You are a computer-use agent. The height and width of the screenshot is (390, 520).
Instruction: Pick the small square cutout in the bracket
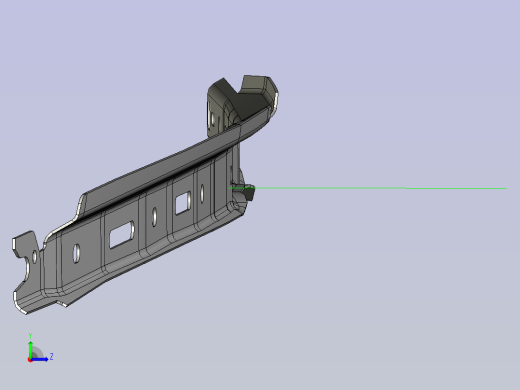pos(183,203)
